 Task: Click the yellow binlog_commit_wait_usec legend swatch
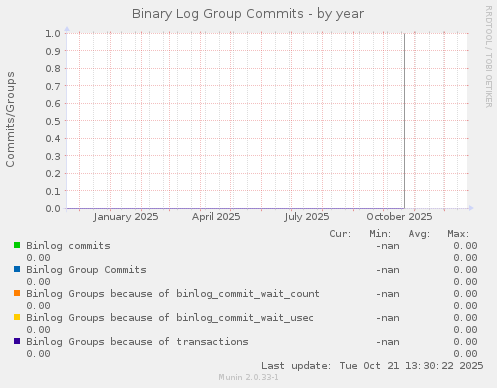pyautogui.click(x=17, y=317)
